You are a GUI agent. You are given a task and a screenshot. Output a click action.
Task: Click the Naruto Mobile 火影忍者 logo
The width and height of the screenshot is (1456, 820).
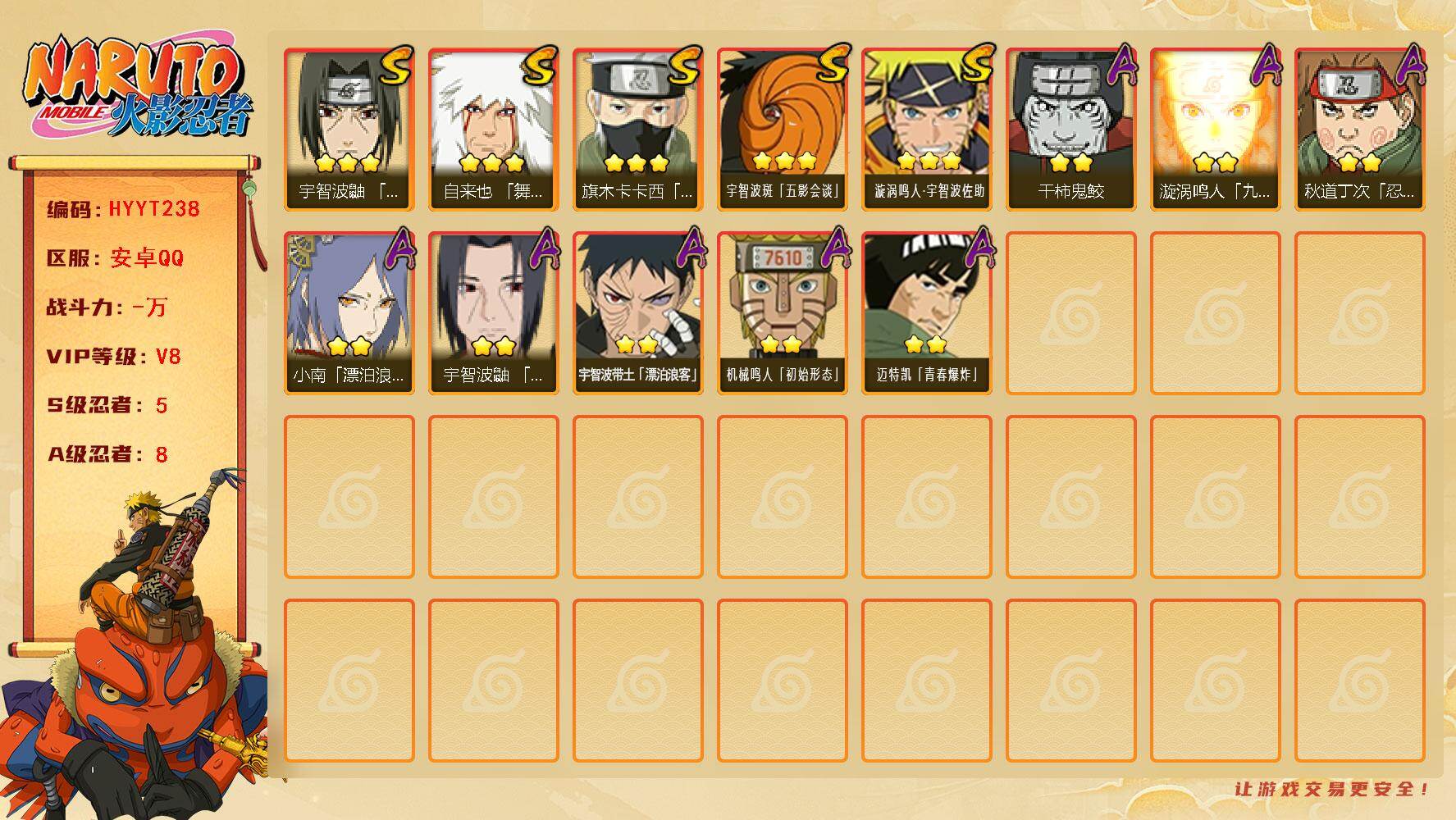(139, 86)
